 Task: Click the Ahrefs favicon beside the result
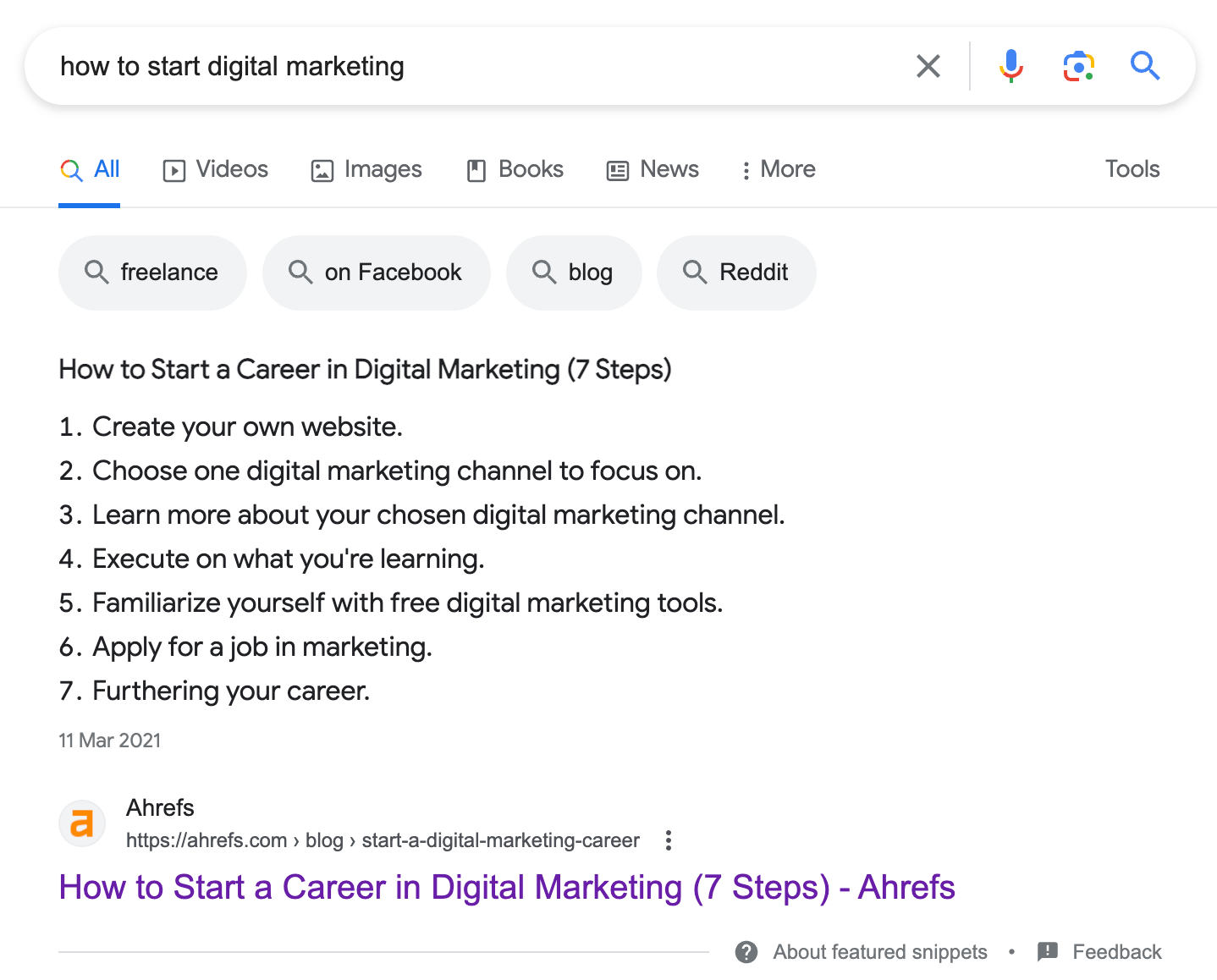click(x=82, y=823)
